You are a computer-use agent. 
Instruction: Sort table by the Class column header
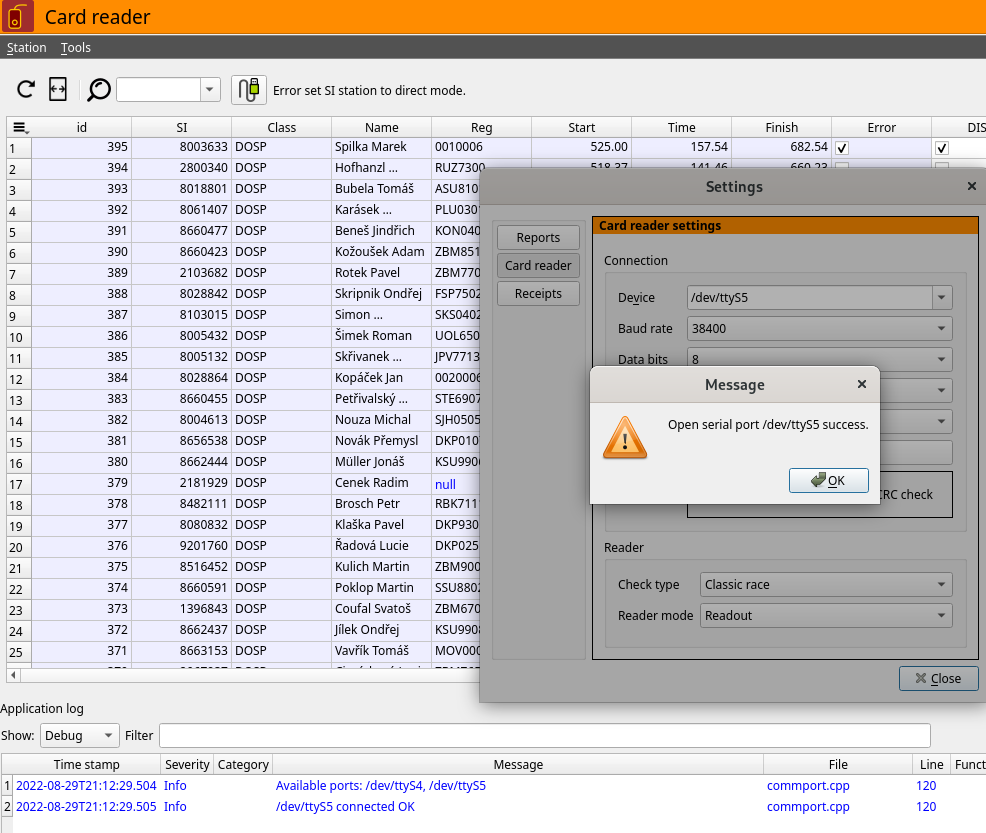pos(281,128)
